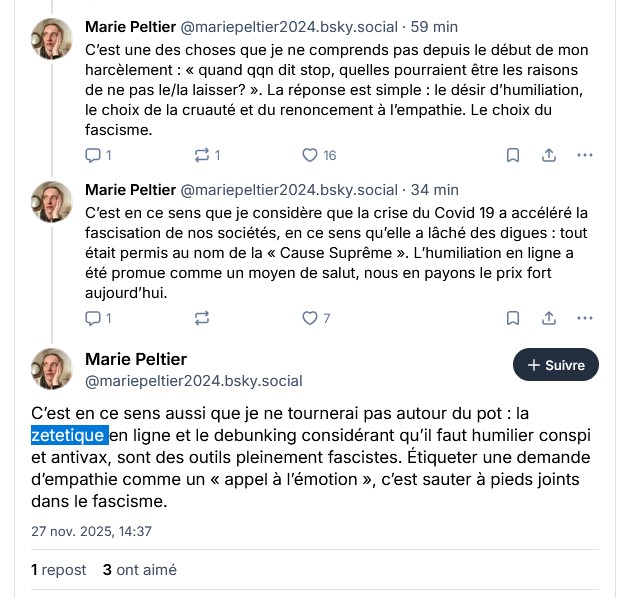Share the 59 min post

(x=549, y=155)
